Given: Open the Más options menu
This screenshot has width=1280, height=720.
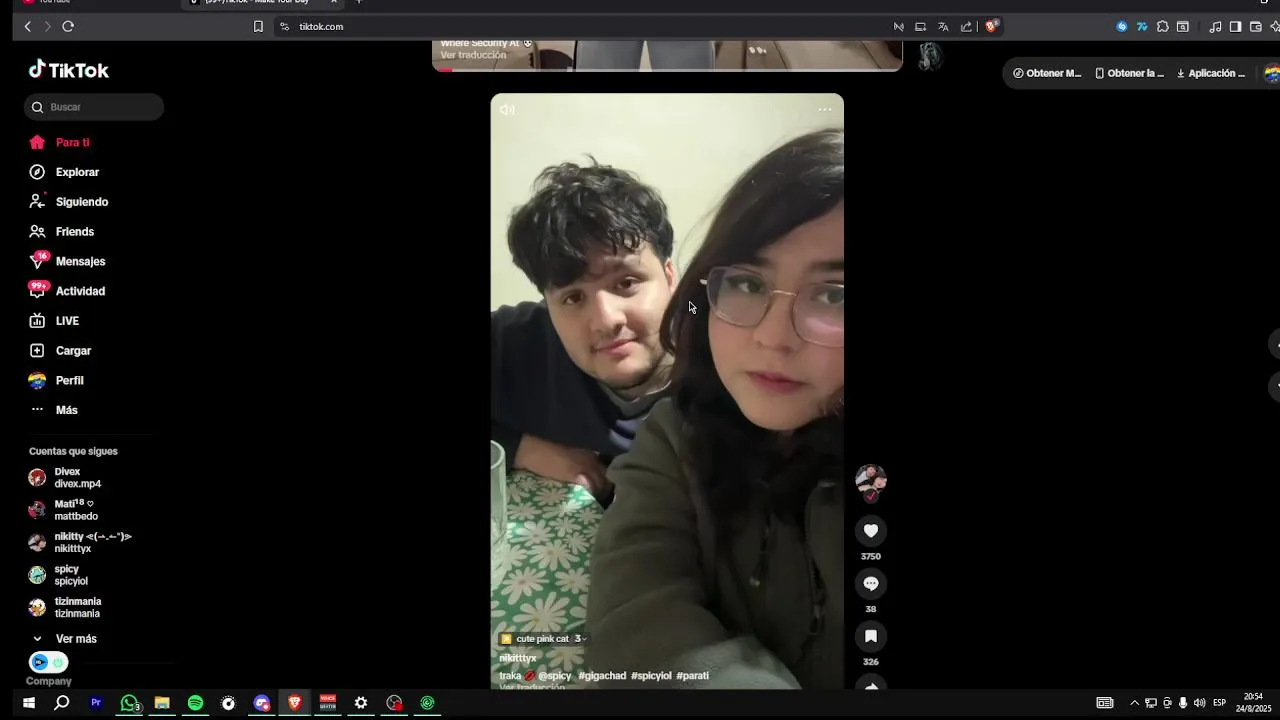Looking at the screenshot, I should pyautogui.click(x=53, y=410).
